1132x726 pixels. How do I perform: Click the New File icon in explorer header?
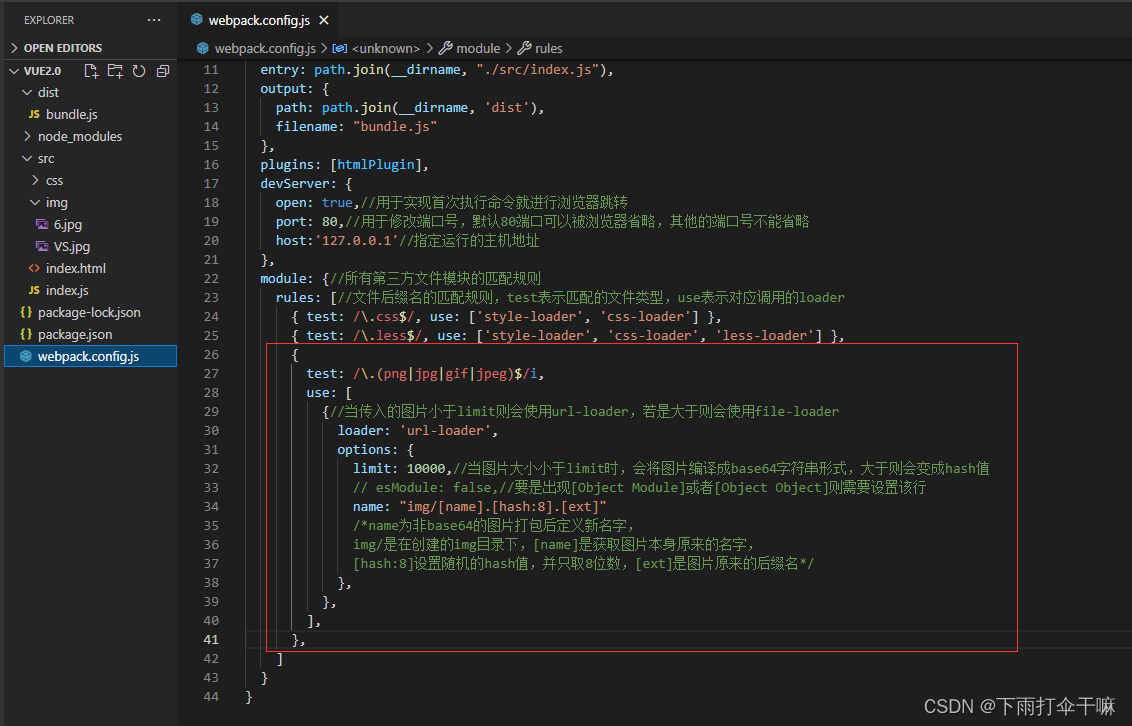tap(91, 71)
